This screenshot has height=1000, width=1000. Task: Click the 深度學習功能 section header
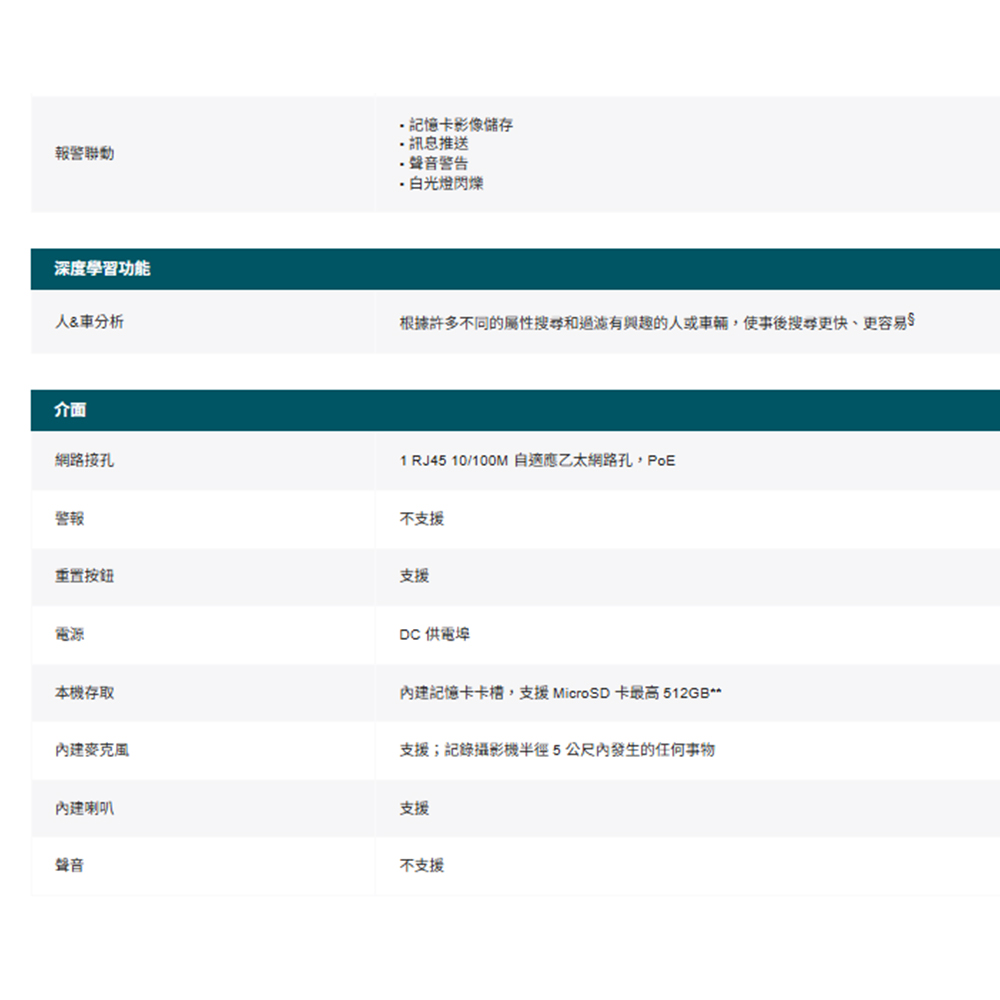point(103,269)
